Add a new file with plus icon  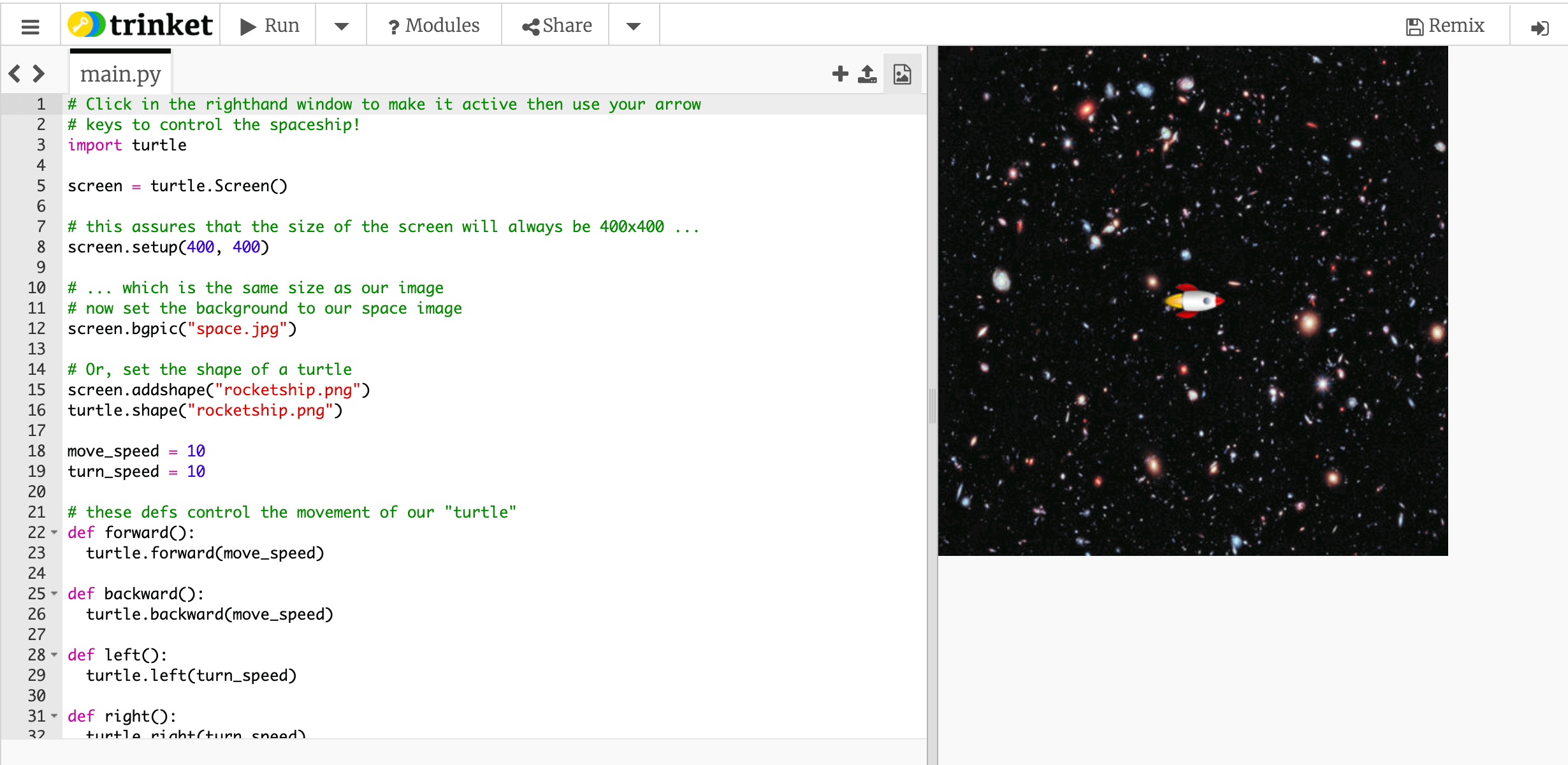[x=840, y=74]
